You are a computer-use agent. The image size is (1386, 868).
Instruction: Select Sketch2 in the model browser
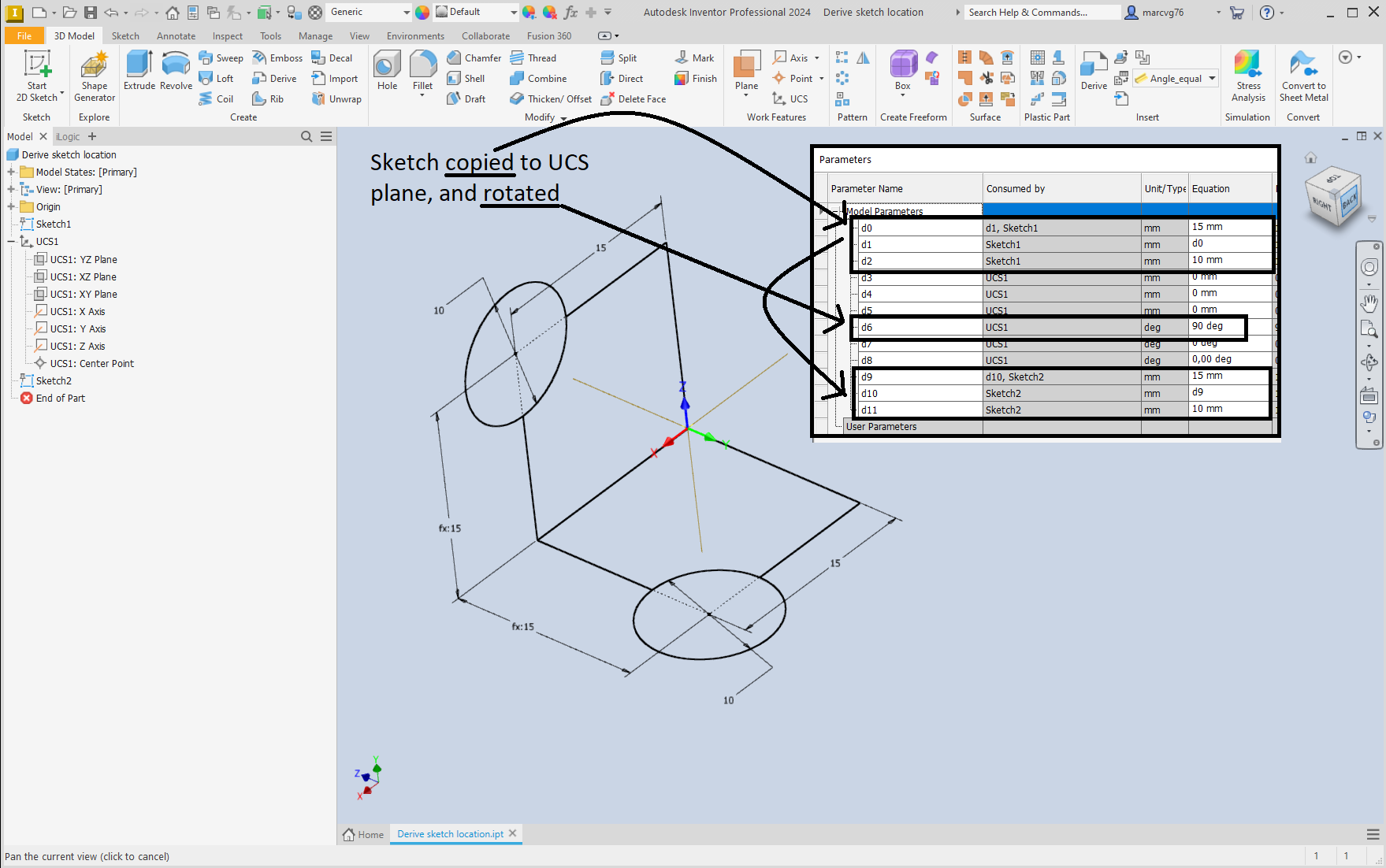click(54, 380)
